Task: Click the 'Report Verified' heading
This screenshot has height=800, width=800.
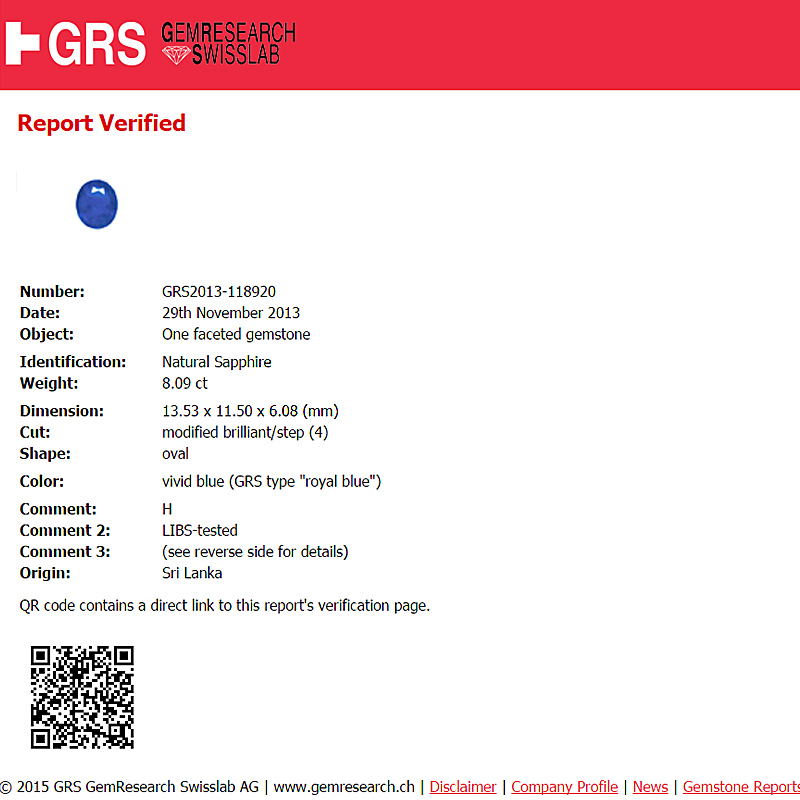Action: 102,123
